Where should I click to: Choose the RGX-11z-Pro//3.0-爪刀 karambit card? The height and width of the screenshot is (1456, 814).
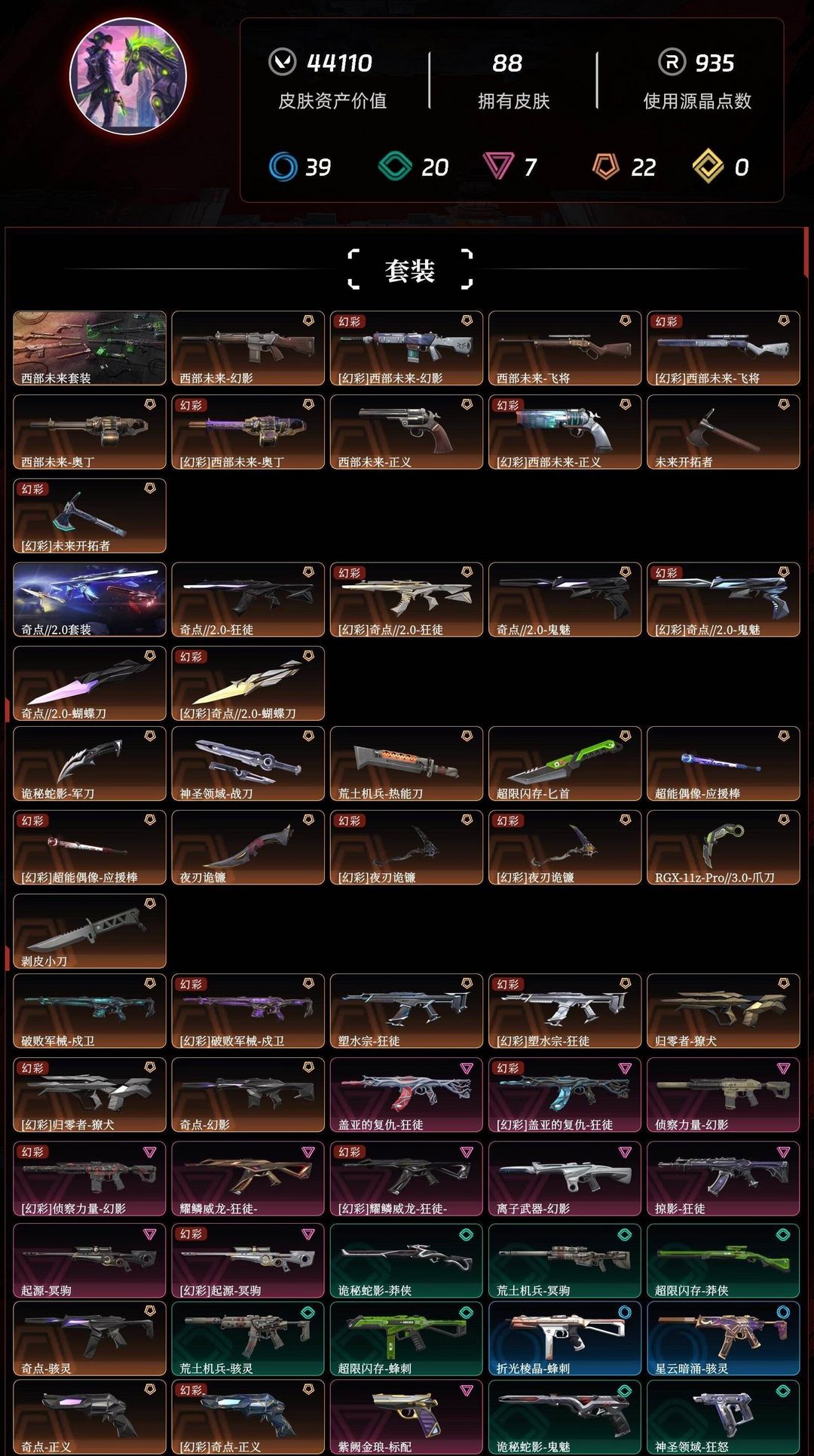pos(724,848)
